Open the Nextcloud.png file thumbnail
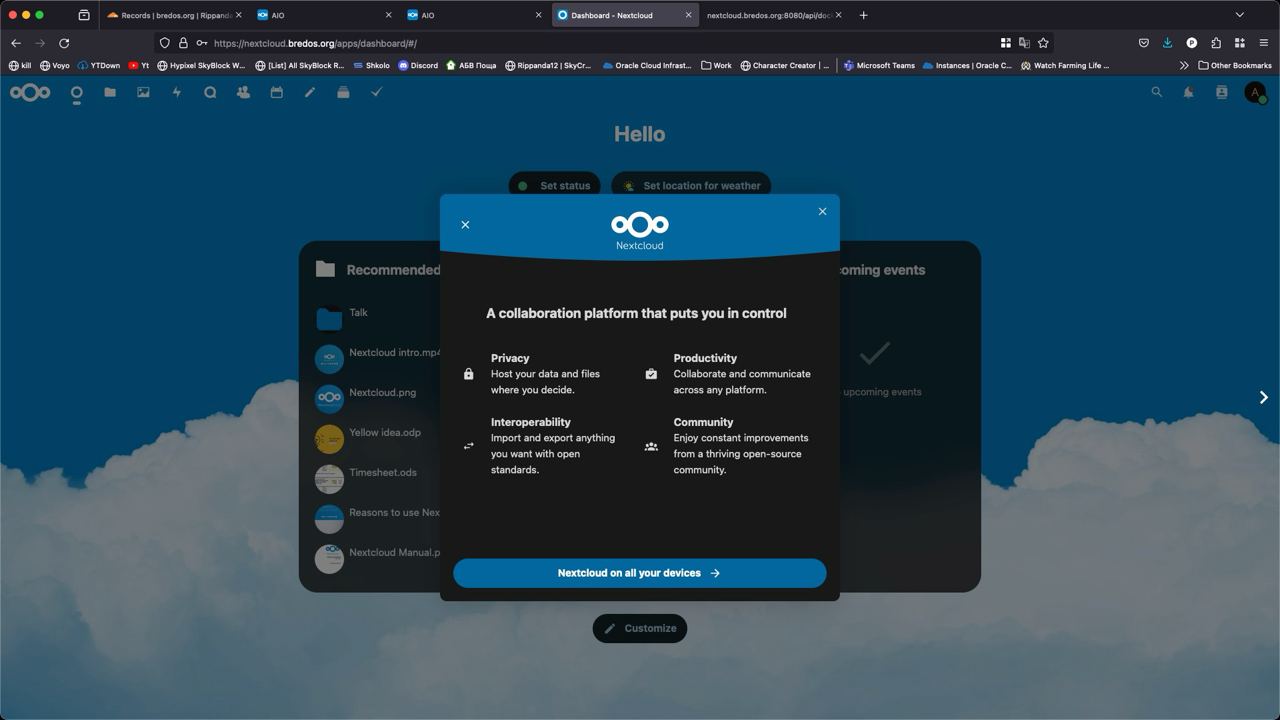The image size is (1280, 720). tap(329, 398)
